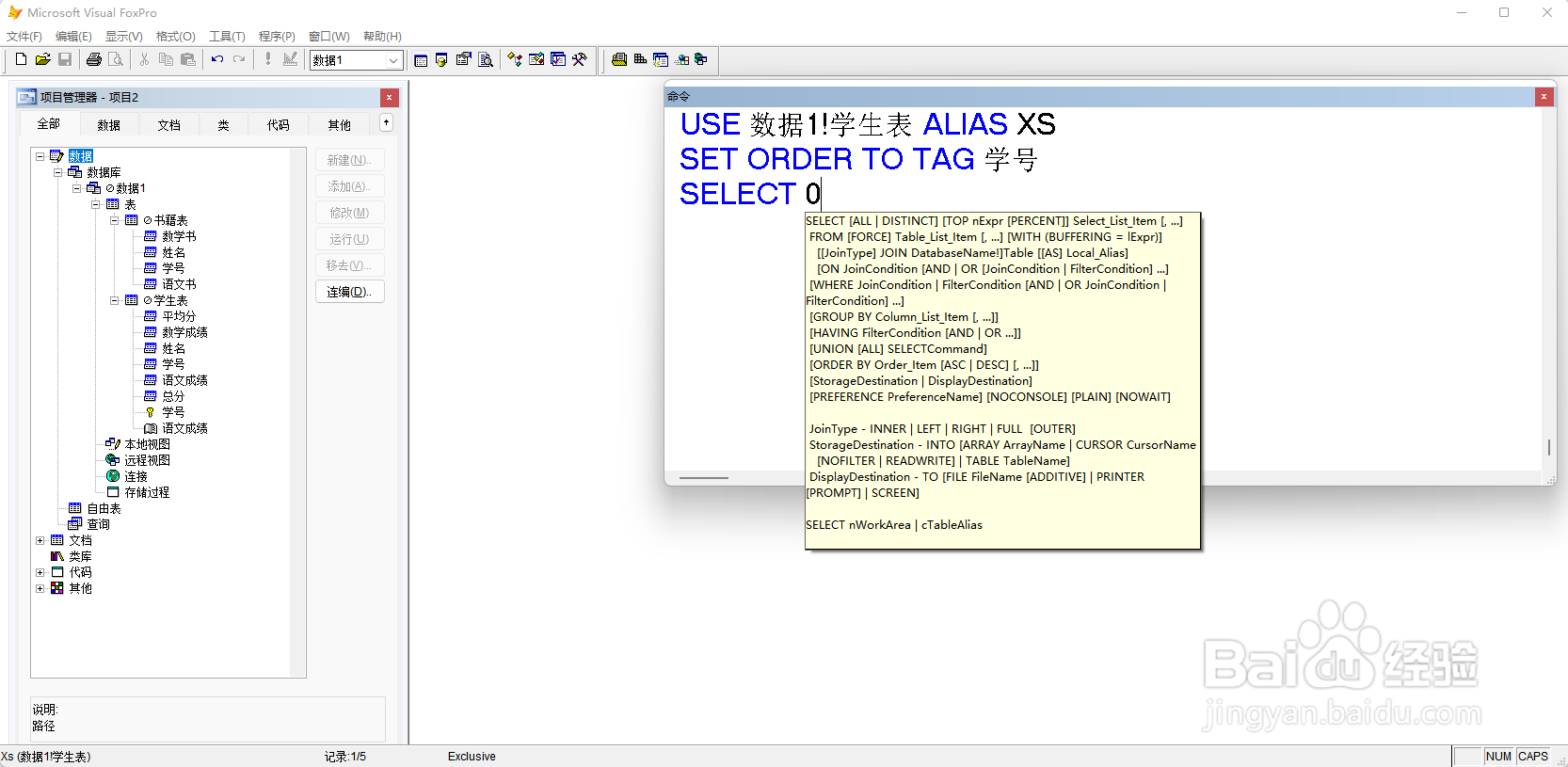Click the last database toolbar icon
This screenshot has height=767, width=1568.
point(701,59)
